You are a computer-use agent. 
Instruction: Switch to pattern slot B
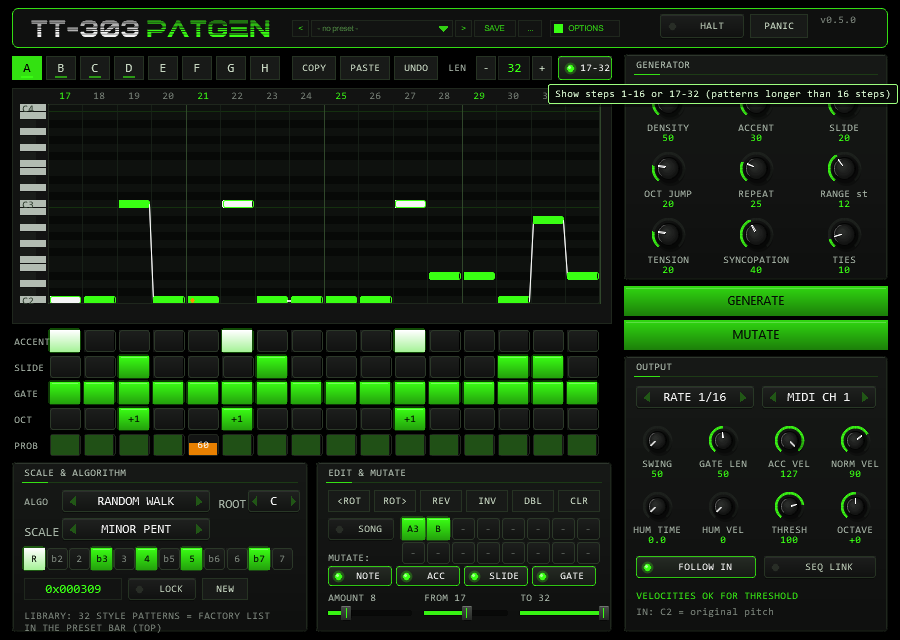(61, 68)
